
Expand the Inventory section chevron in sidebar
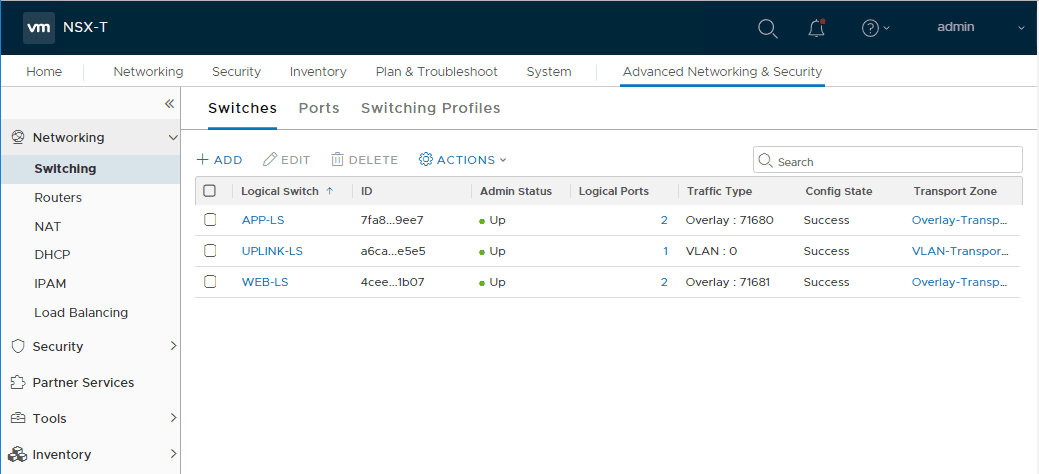coord(174,454)
